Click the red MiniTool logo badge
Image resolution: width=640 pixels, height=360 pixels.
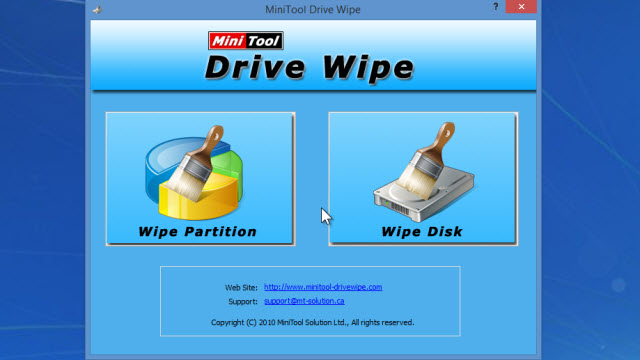[246, 40]
